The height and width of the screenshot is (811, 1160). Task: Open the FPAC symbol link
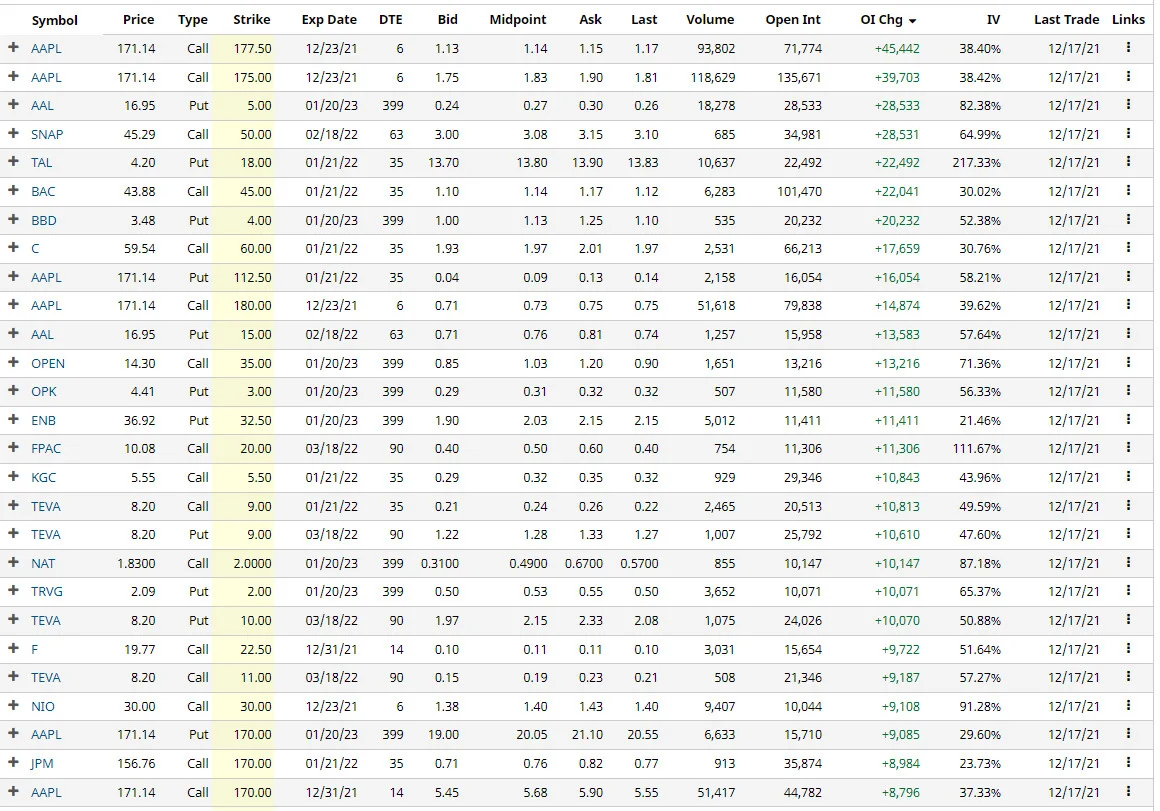click(x=46, y=448)
